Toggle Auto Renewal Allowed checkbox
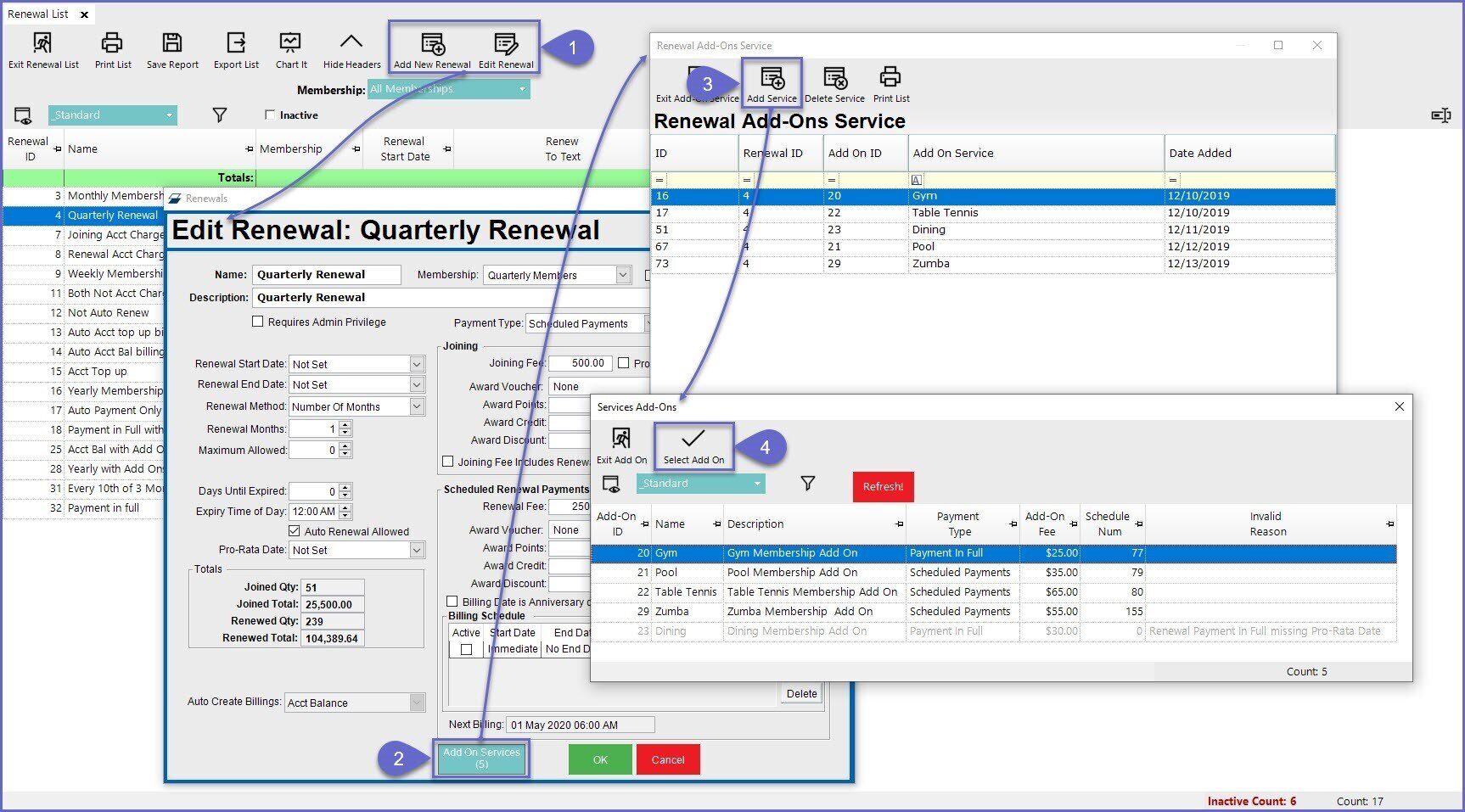 pyautogui.click(x=294, y=531)
